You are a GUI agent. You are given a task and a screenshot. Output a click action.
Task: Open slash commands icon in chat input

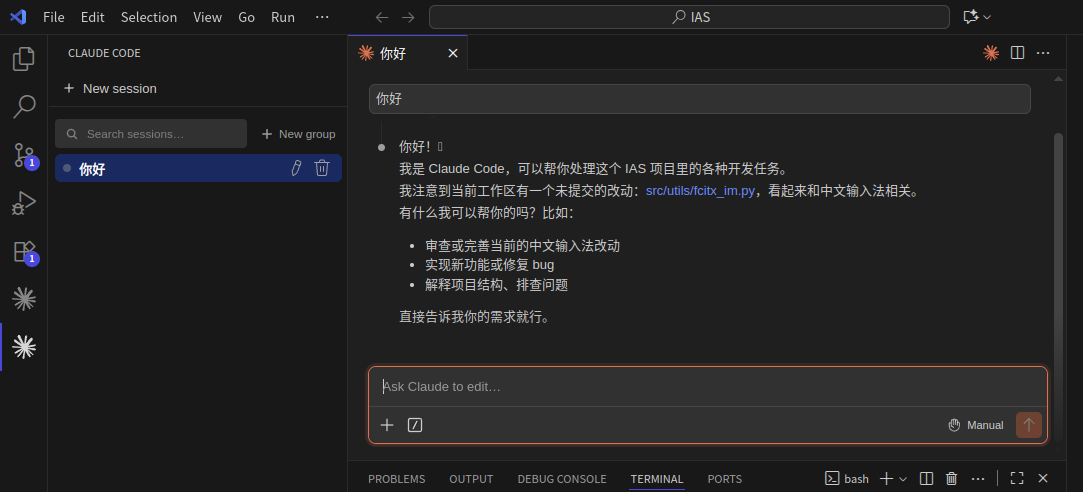[414, 425]
